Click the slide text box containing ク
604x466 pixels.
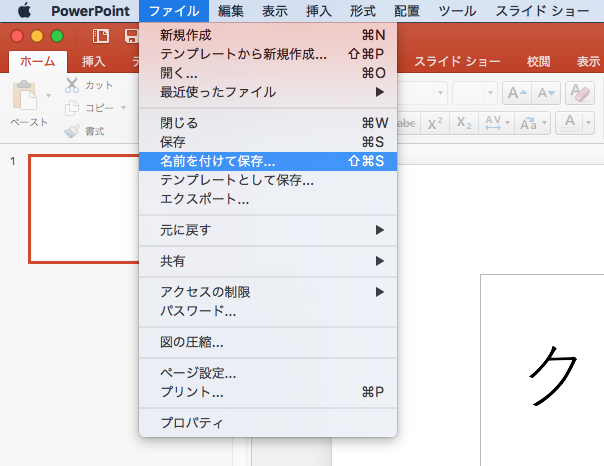[542, 370]
